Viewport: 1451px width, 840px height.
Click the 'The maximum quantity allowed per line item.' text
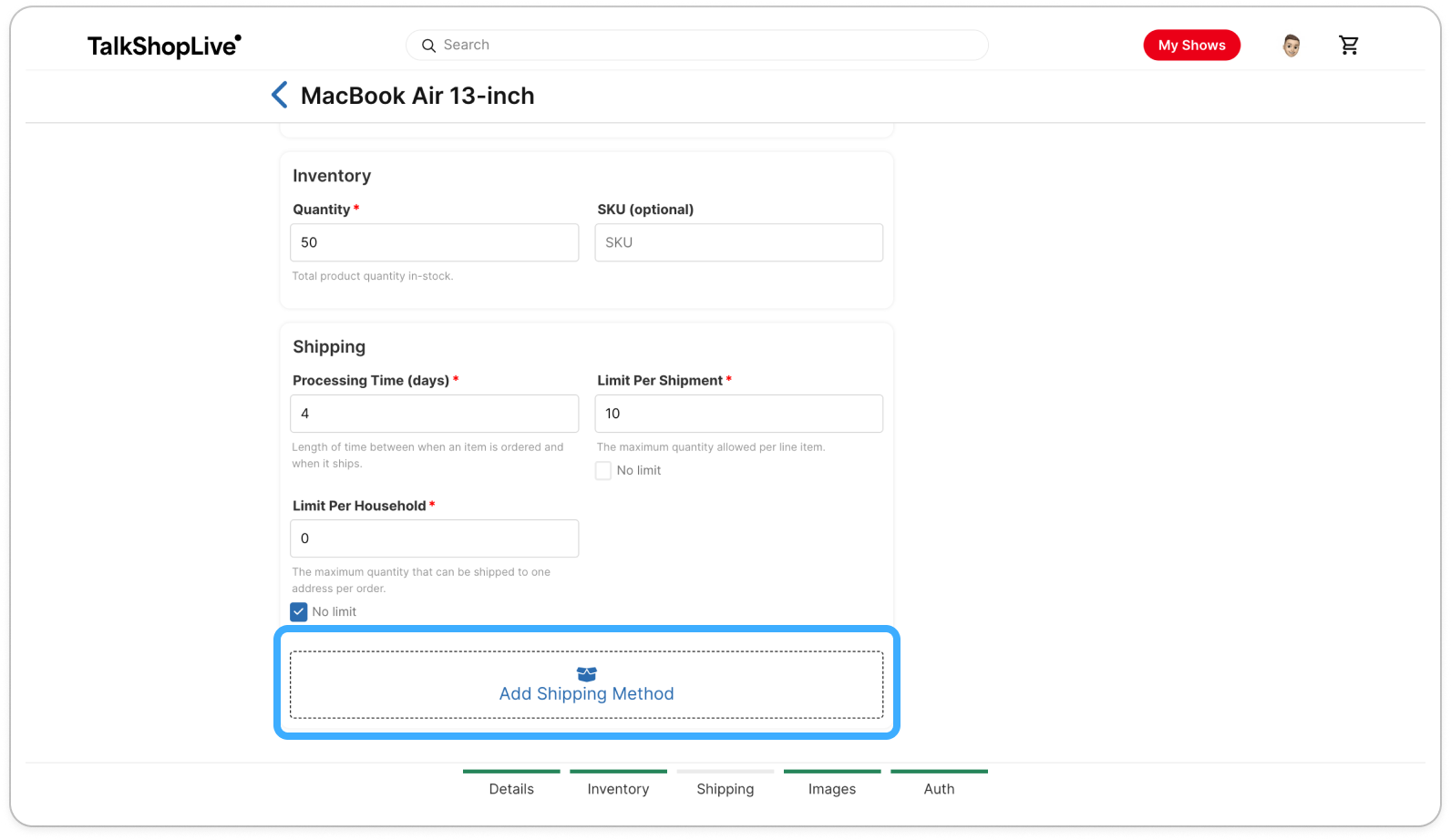point(711,447)
